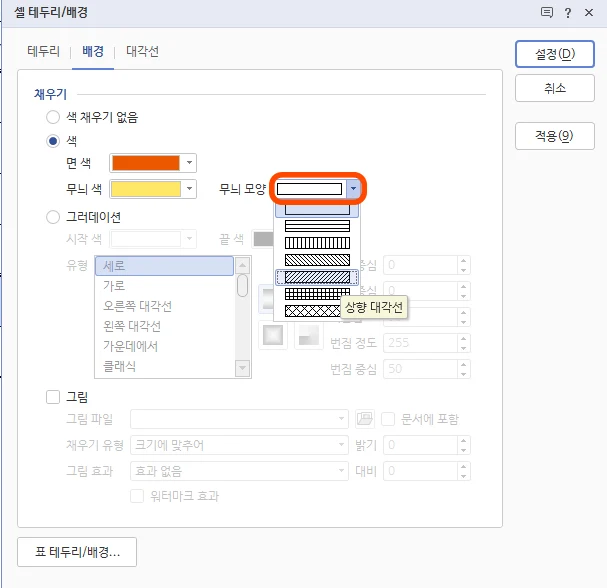Open the 시작 색 dropdown
Screen dimensions: 607x588
point(153,239)
